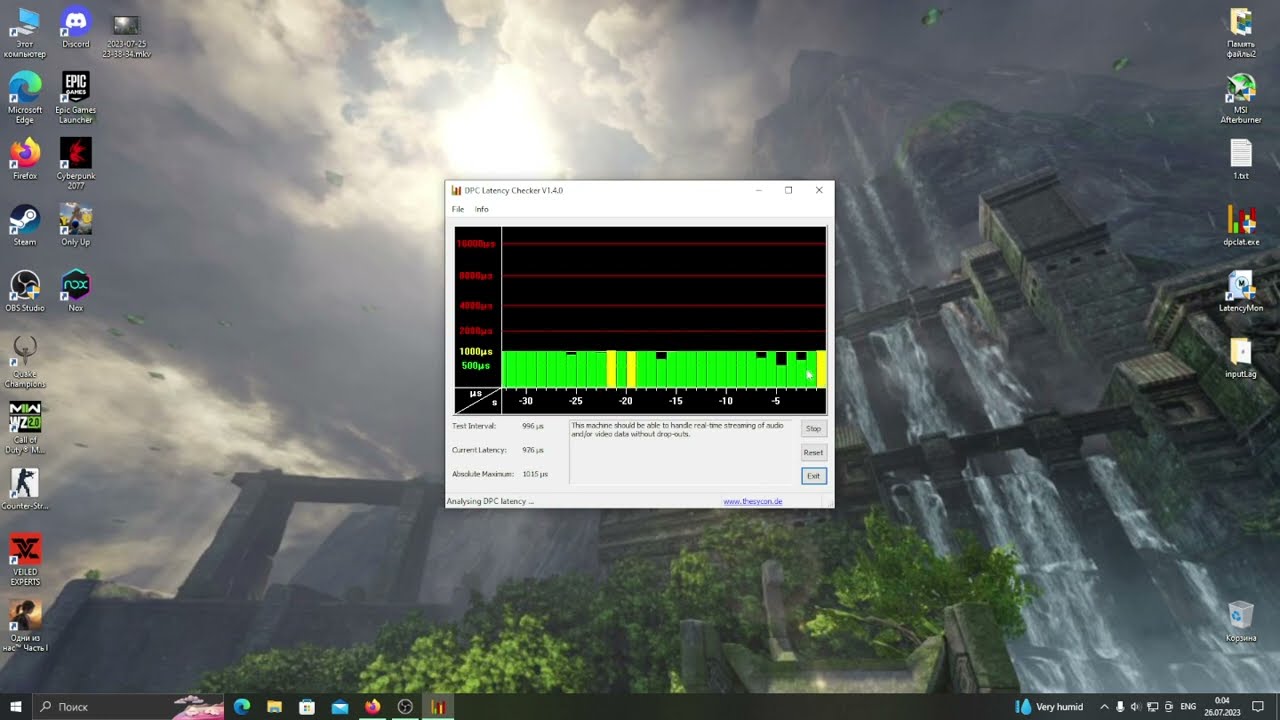The height and width of the screenshot is (720, 1280).
Task: Select the Call of Duty desktop icon
Action: point(25,428)
